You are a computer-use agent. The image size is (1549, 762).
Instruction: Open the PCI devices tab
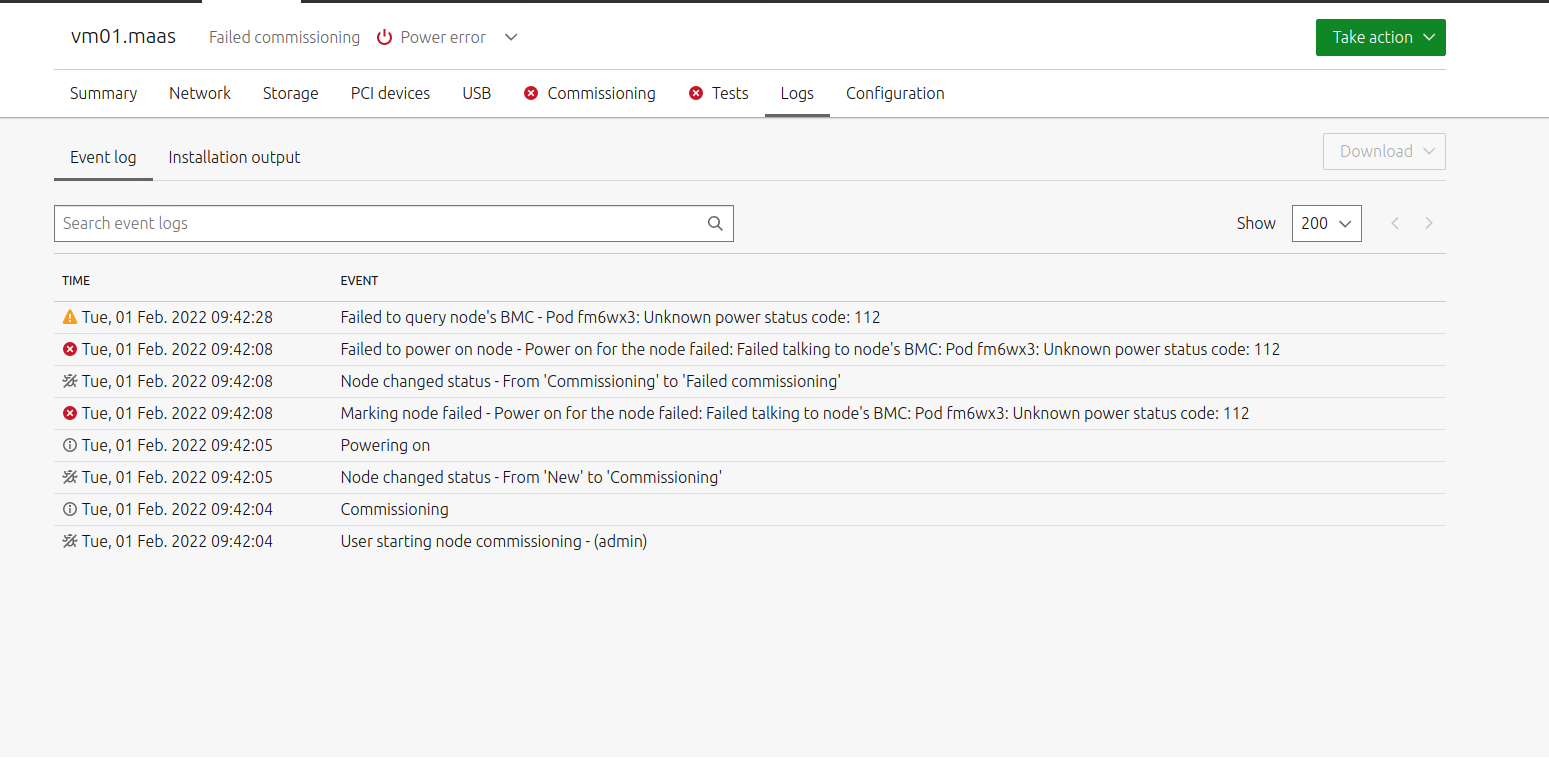pyautogui.click(x=390, y=93)
